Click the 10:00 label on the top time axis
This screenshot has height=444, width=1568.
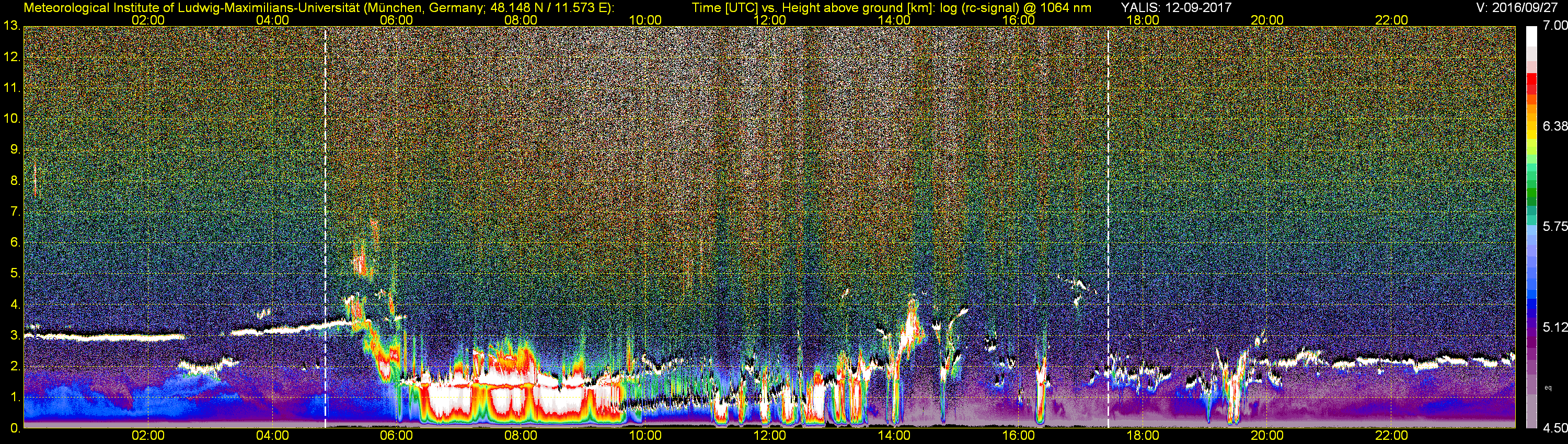click(x=645, y=20)
